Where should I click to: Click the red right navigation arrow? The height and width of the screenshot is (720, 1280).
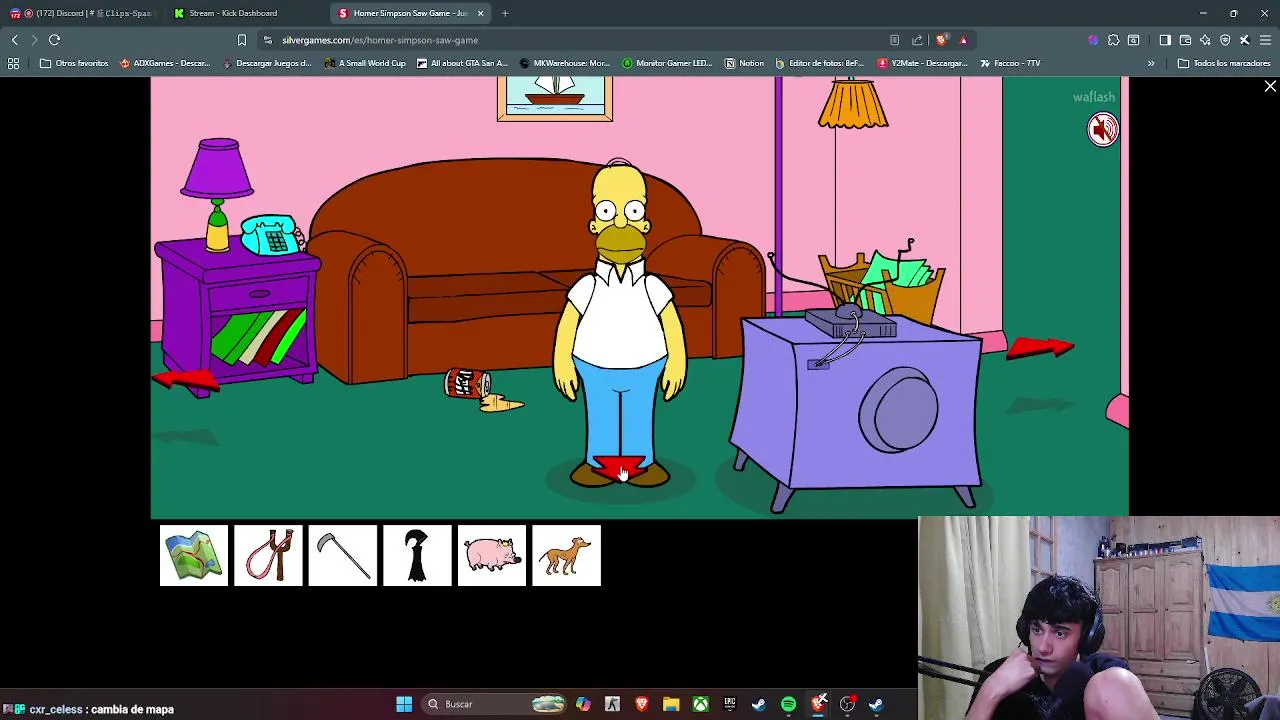pyautogui.click(x=1040, y=347)
